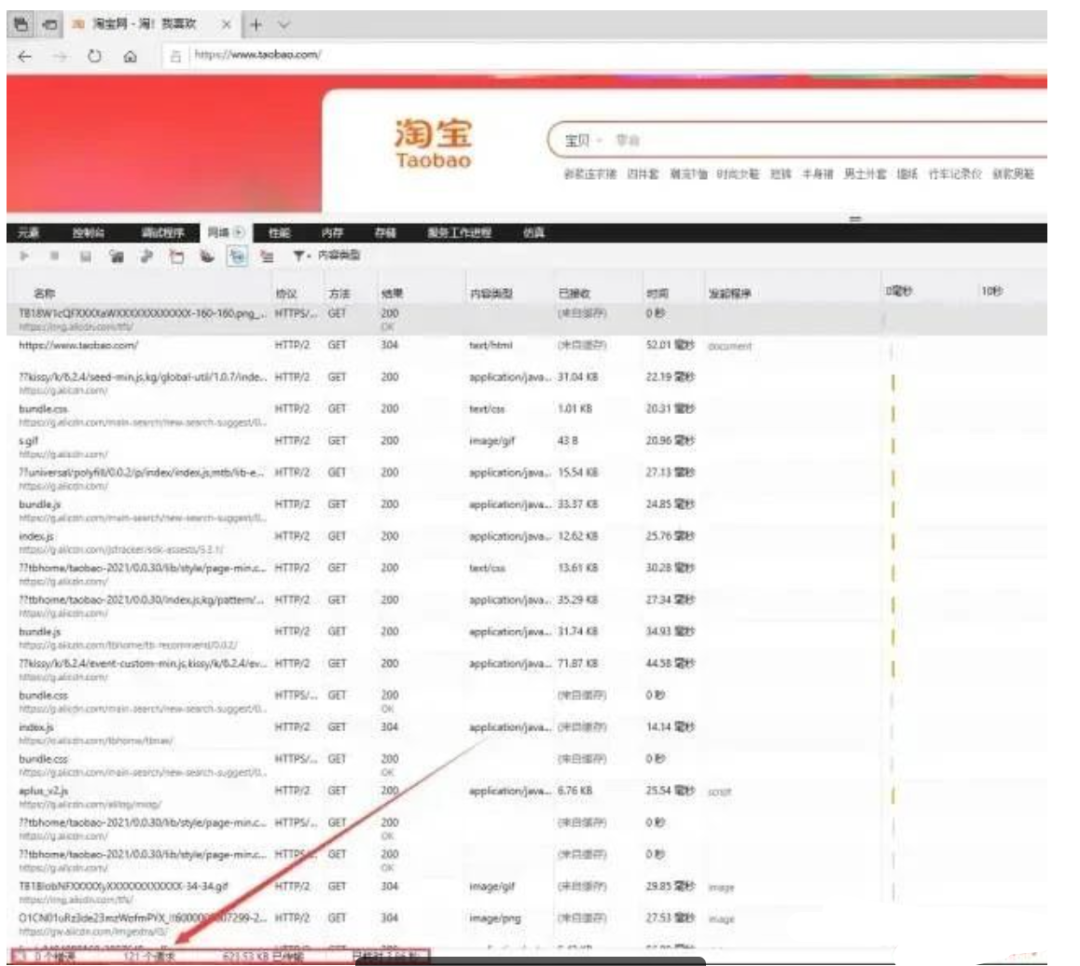1080x966 pixels.
Task: Reload the page with the refresh icon
Action: point(94,56)
